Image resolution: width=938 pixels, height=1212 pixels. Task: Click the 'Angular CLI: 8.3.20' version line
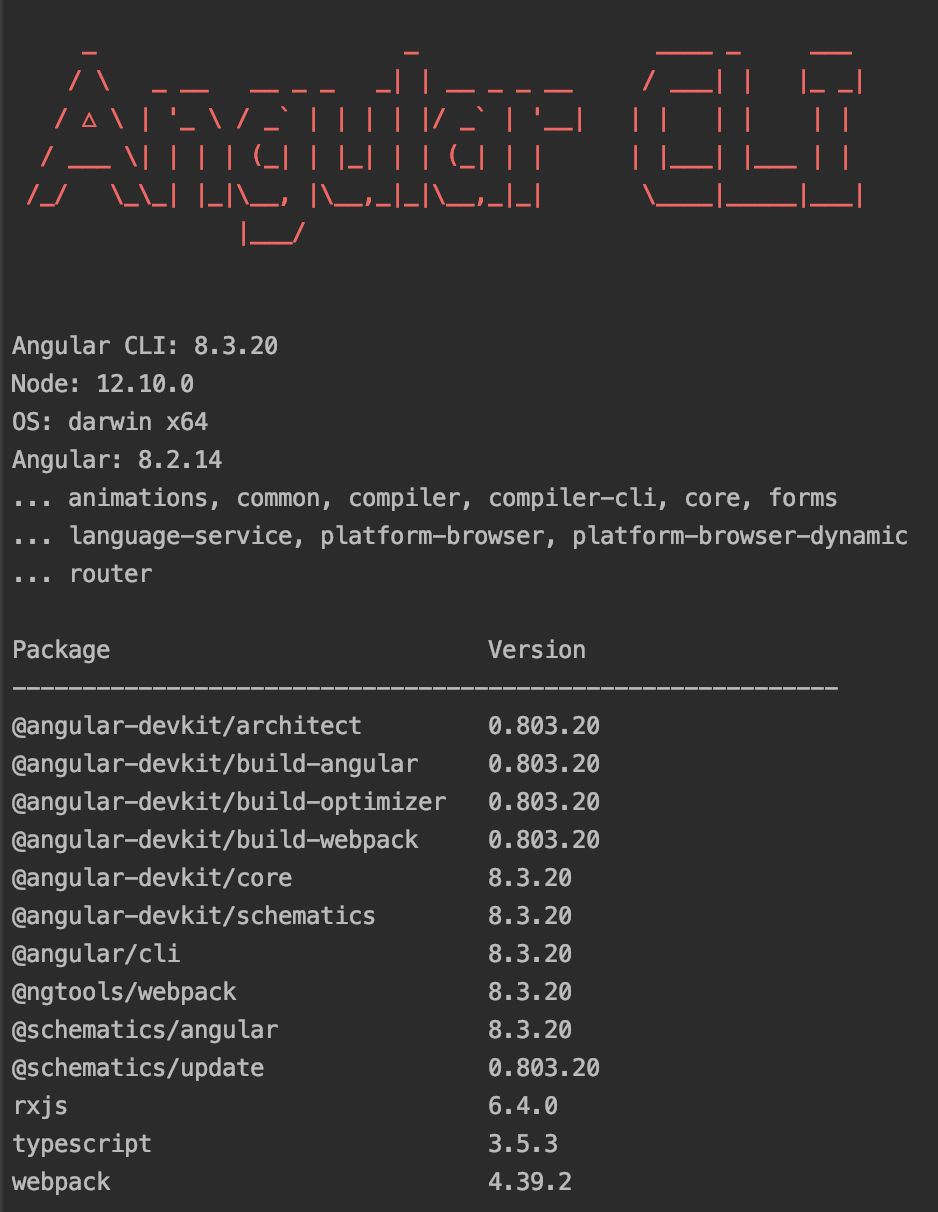coord(145,346)
